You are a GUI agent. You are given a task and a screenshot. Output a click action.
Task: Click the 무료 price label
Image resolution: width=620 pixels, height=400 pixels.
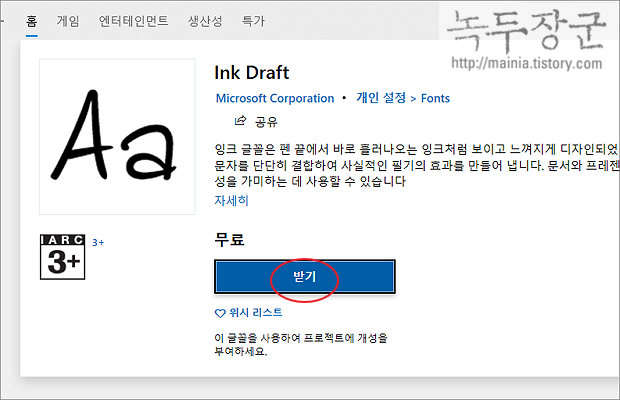[x=229, y=240]
